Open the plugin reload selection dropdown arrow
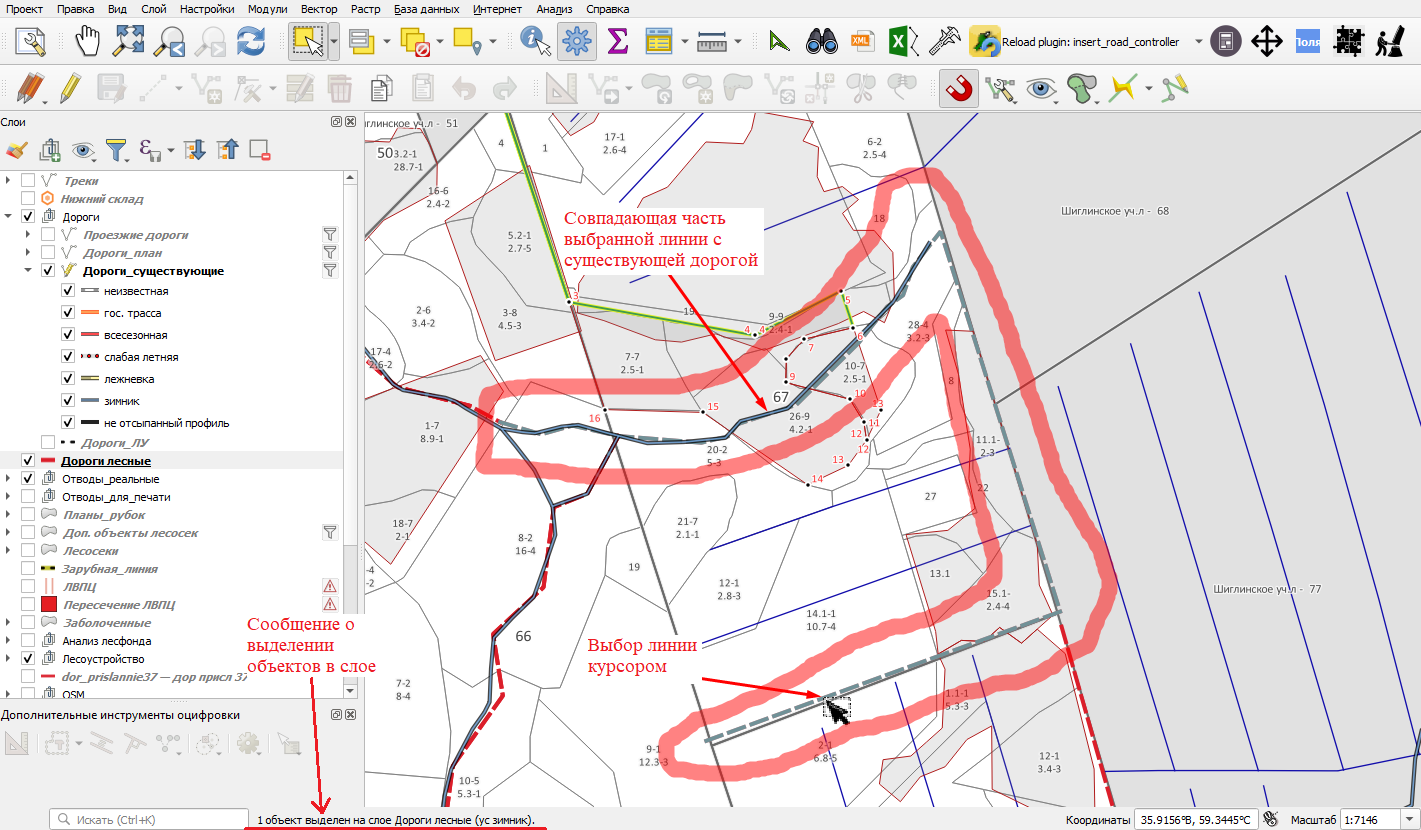This screenshot has width=1421, height=830. [1199, 42]
